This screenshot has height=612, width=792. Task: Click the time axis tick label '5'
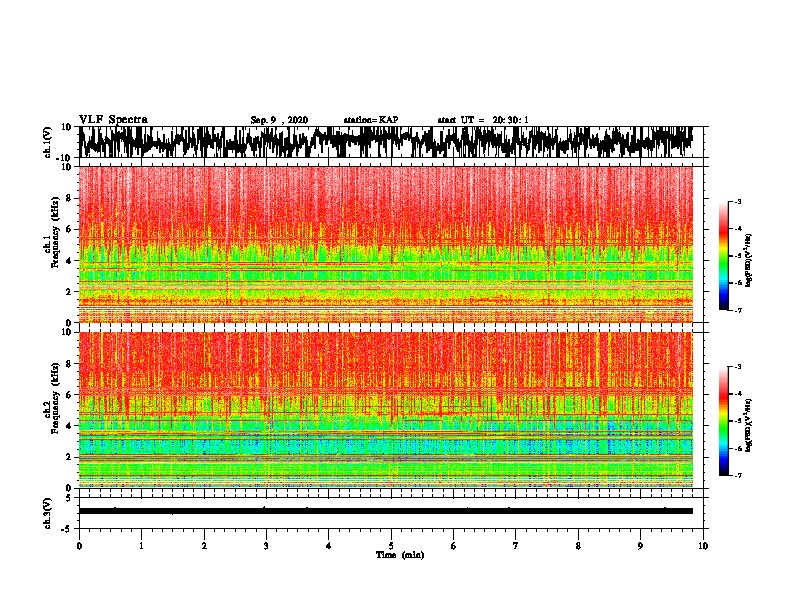pos(391,546)
